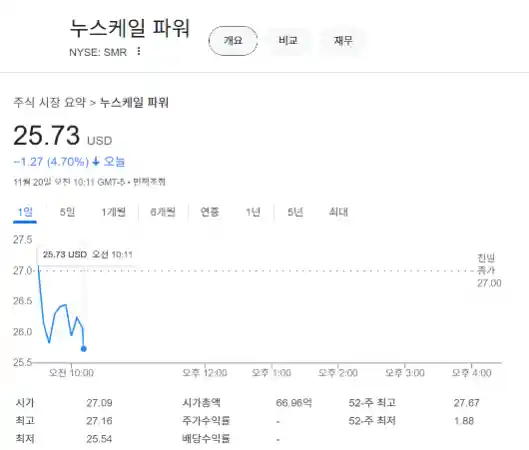Click the 최저 value 25.54

coord(99,439)
